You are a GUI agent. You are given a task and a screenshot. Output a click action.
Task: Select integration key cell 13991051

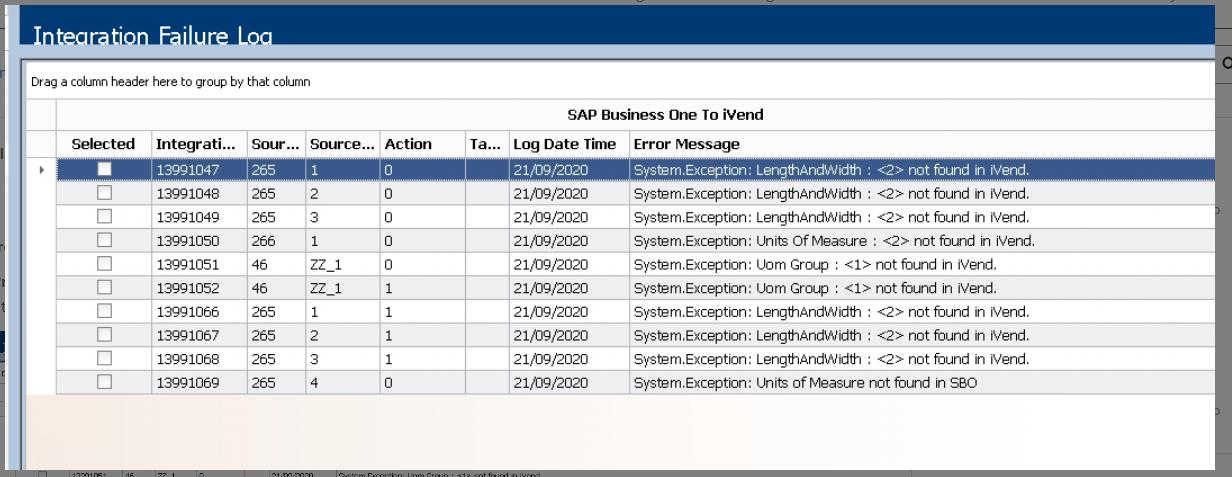point(200,264)
